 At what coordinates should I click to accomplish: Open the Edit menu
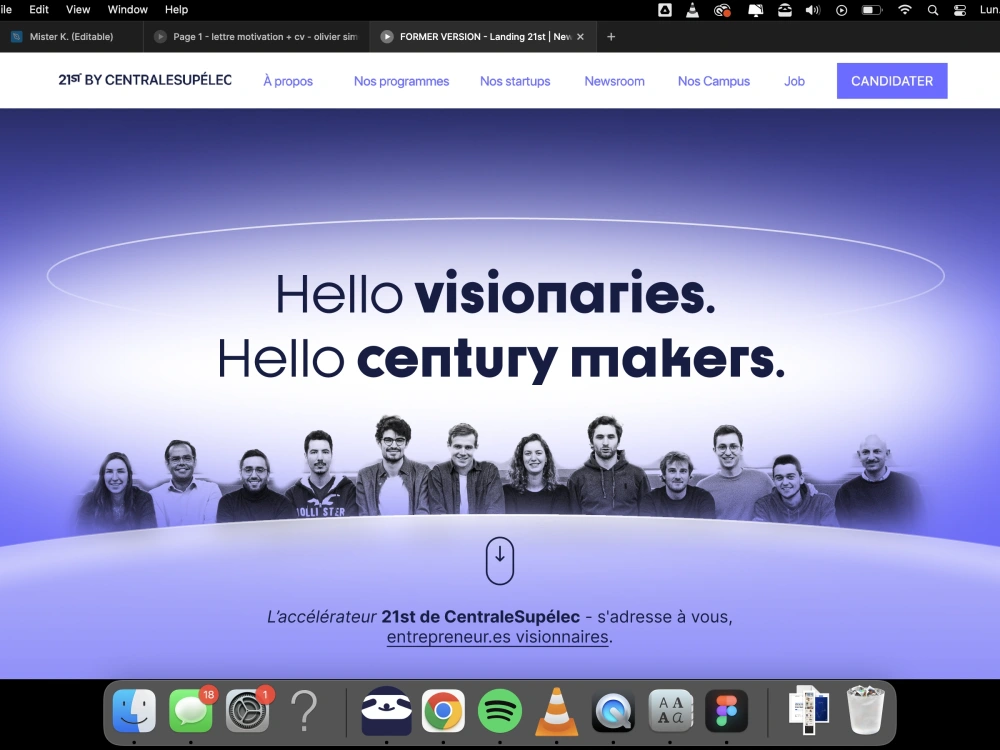(39, 10)
